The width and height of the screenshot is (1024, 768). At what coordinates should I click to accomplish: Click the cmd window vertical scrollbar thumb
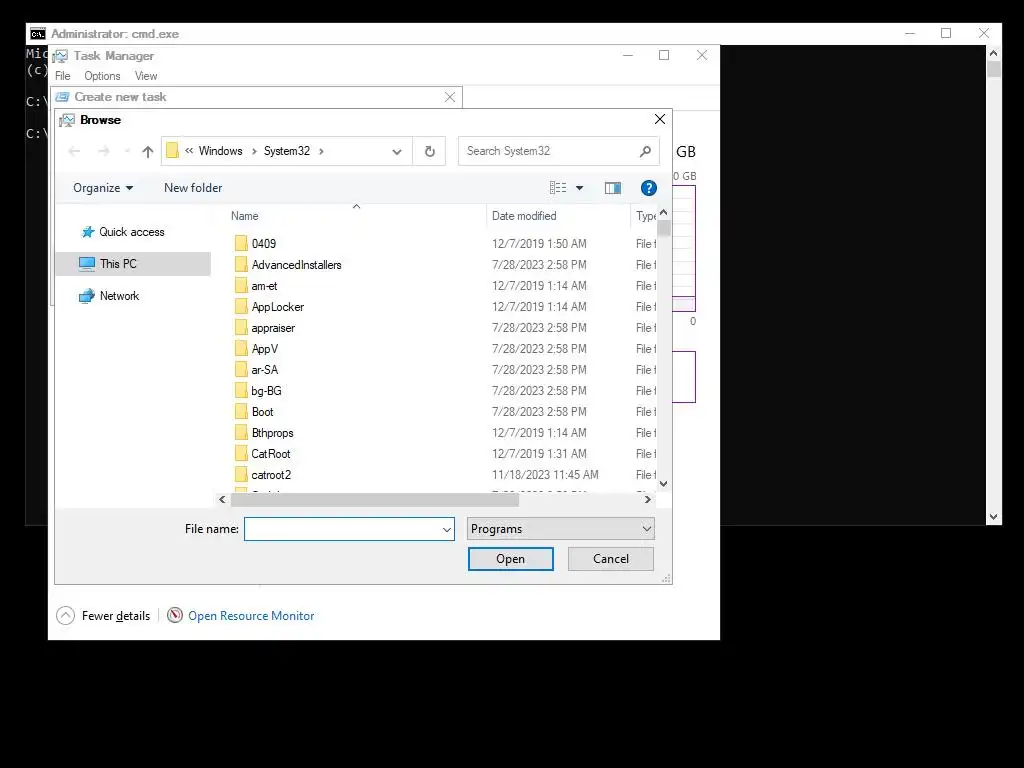(x=993, y=69)
